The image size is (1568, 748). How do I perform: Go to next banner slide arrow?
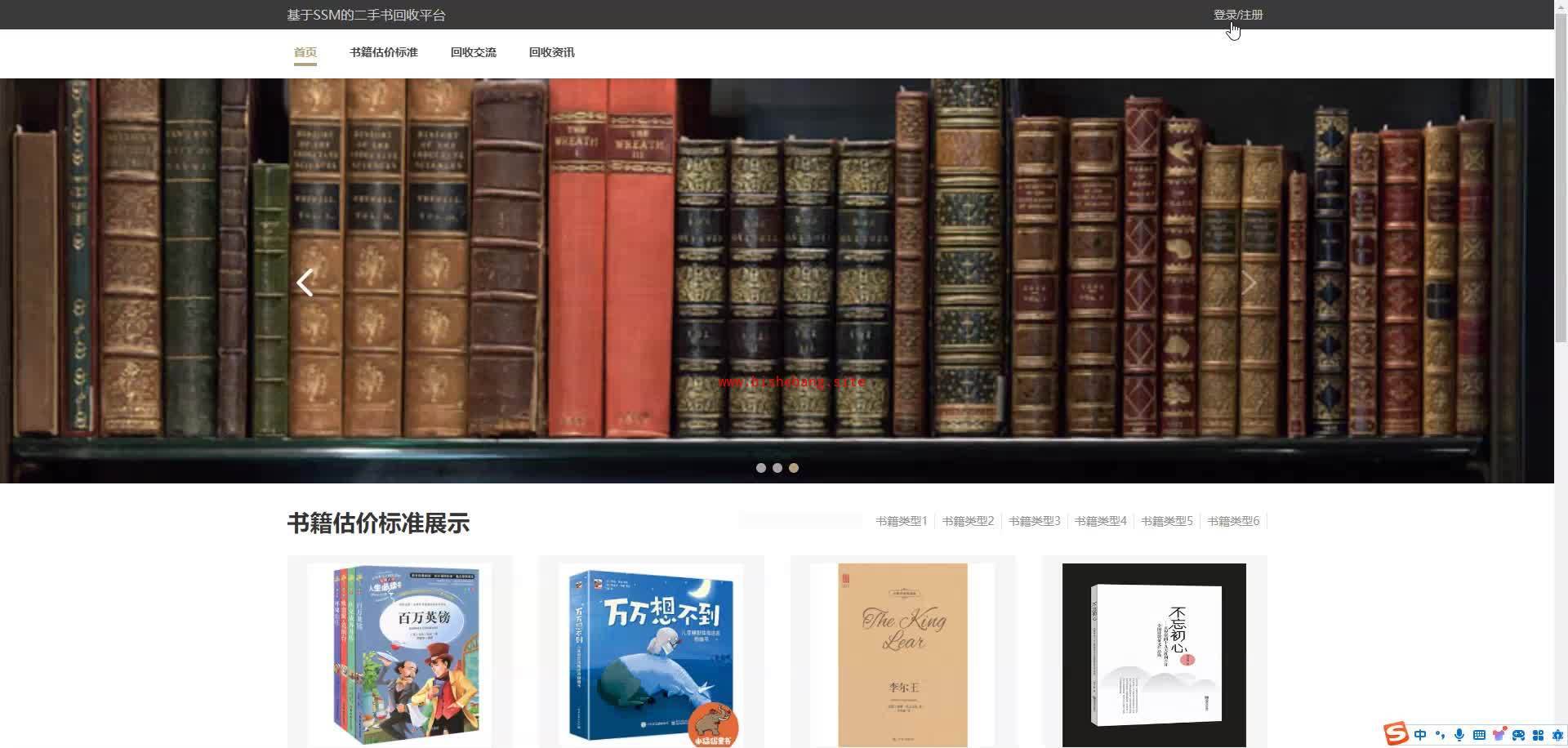pyautogui.click(x=1249, y=283)
